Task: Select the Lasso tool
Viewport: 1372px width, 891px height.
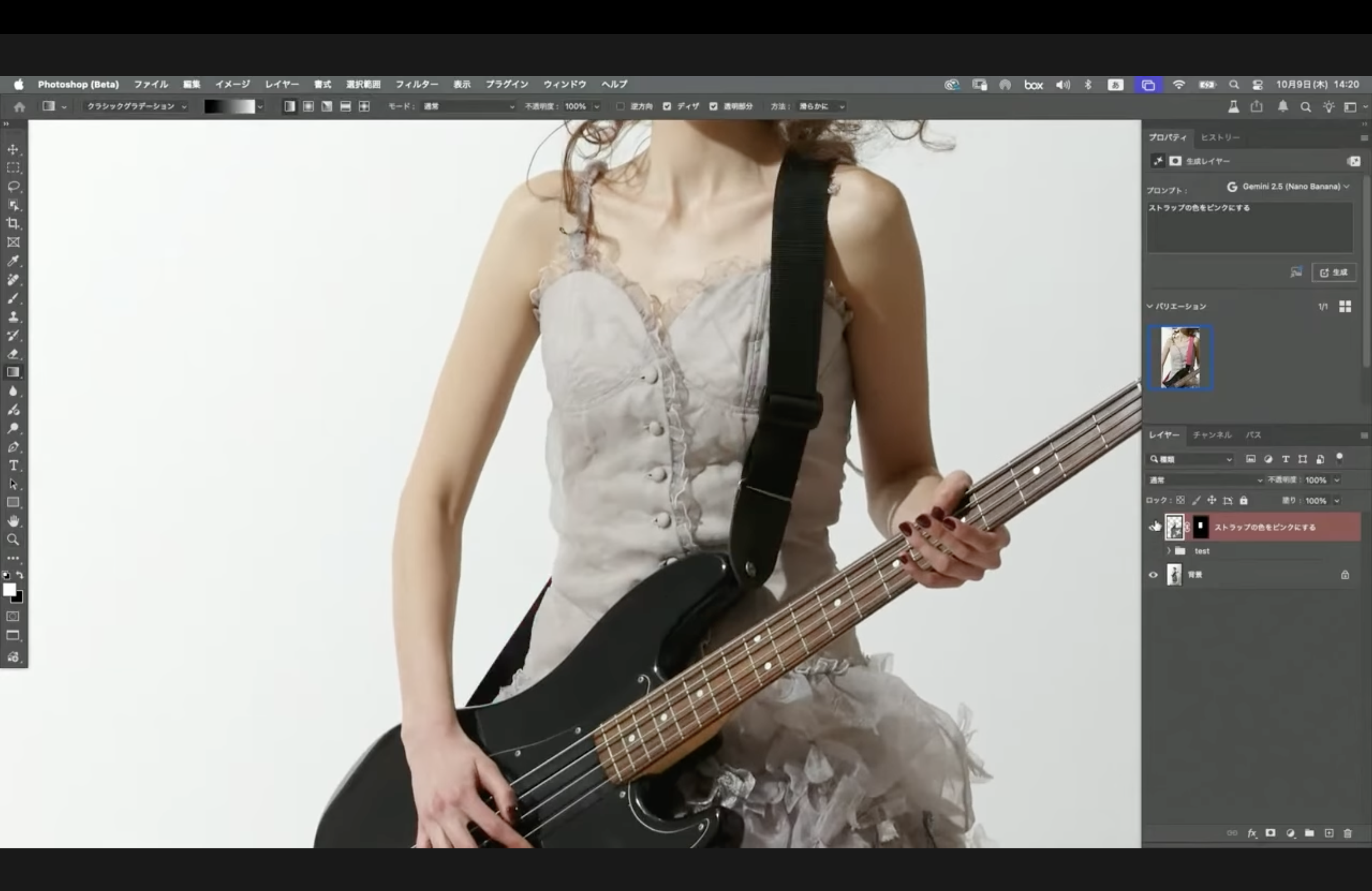Action: 13,186
